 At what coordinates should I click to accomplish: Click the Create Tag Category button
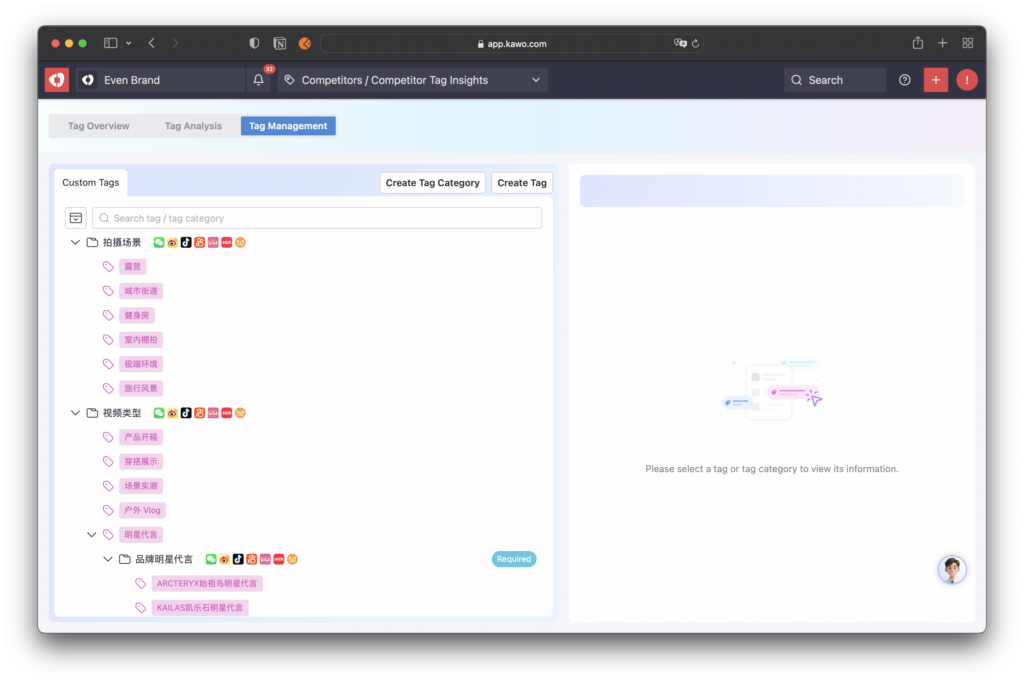tap(432, 183)
